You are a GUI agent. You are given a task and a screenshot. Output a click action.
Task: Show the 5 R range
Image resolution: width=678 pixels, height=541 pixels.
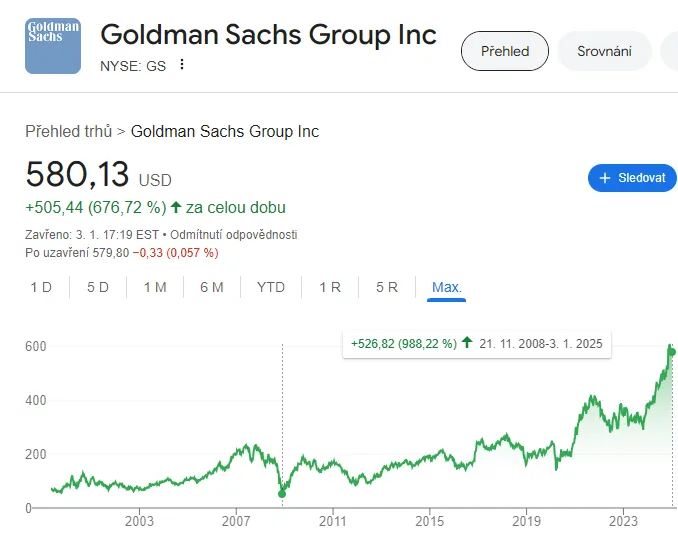pyautogui.click(x=387, y=287)
